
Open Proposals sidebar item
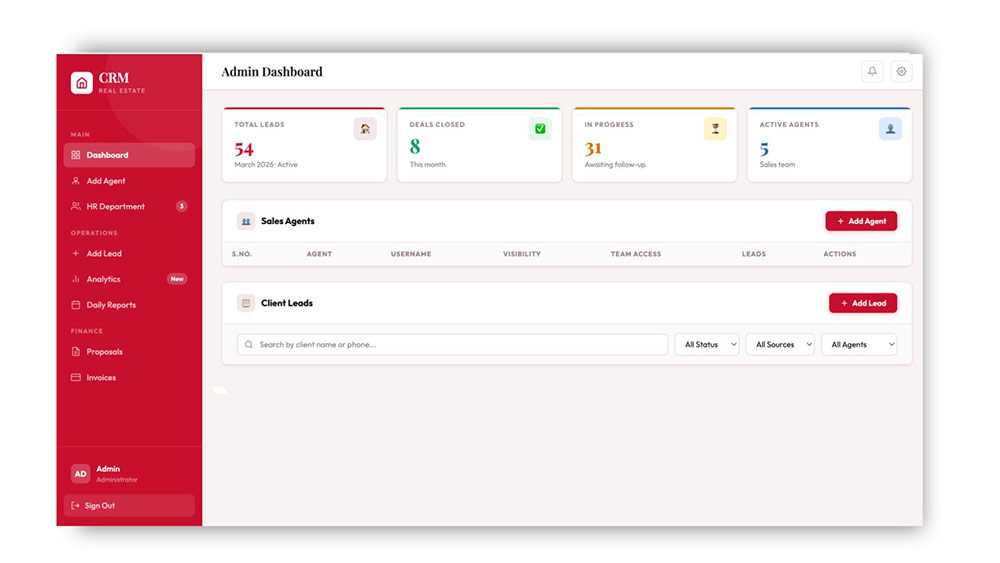[129, 352]
